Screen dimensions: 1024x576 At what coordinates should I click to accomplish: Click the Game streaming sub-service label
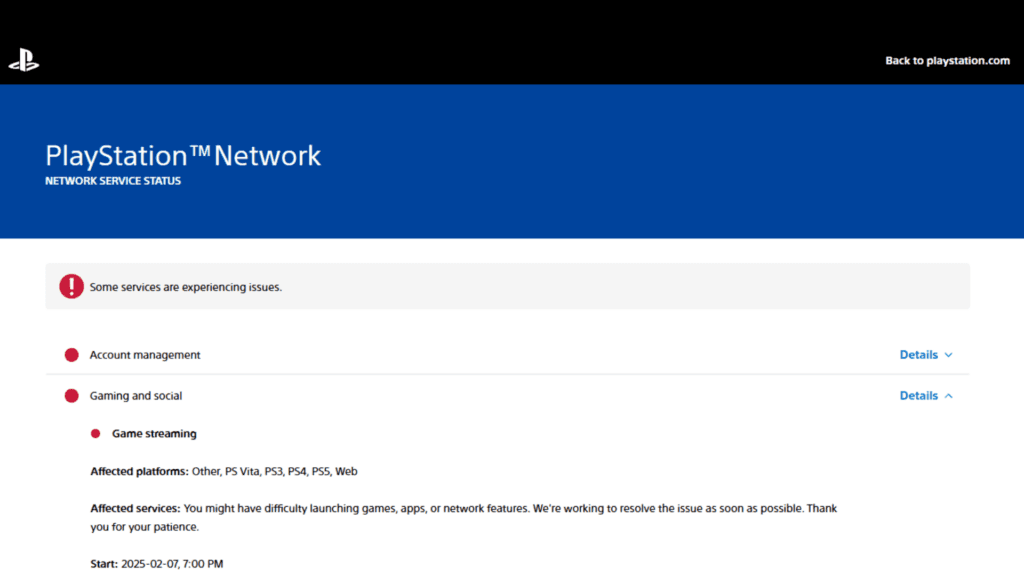click(153, 433)
